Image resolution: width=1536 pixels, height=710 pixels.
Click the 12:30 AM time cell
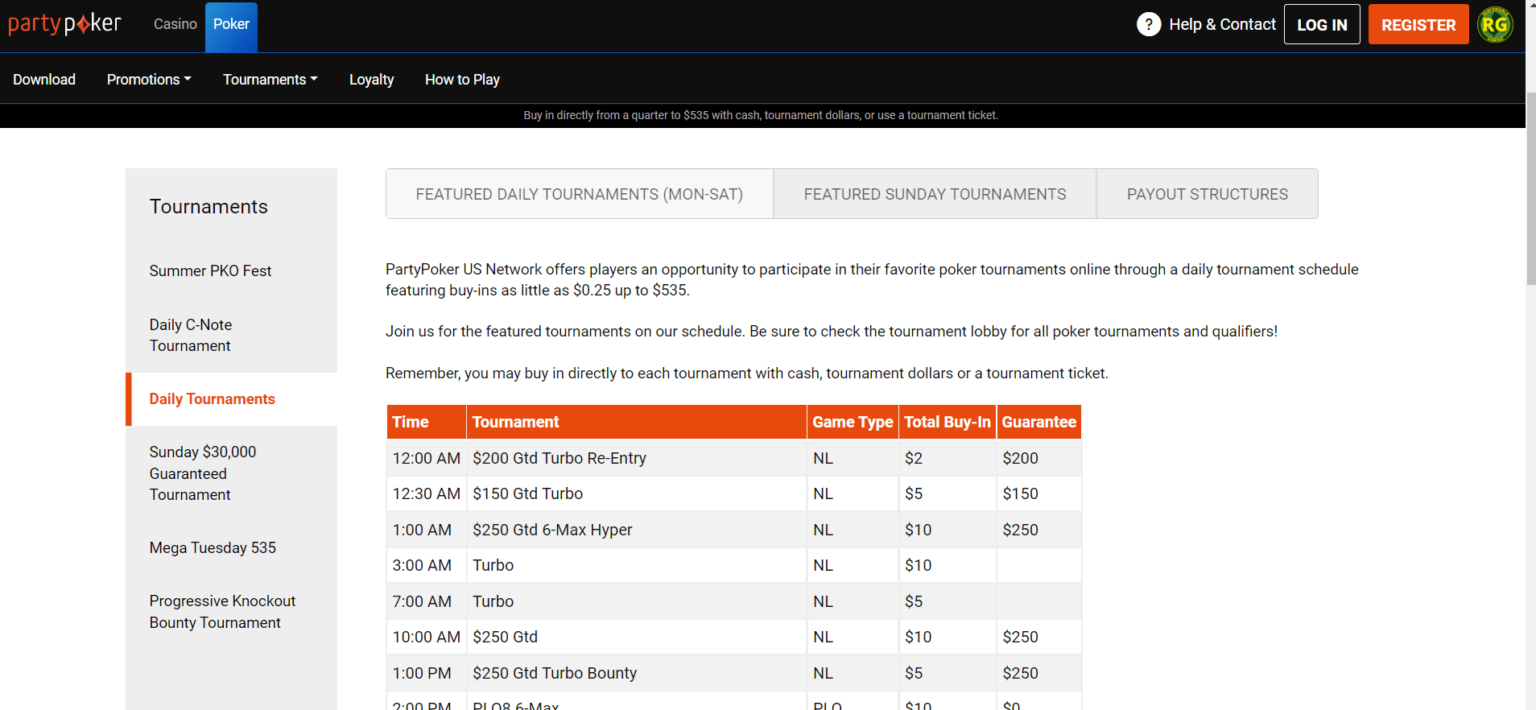(x=426, y=494)
